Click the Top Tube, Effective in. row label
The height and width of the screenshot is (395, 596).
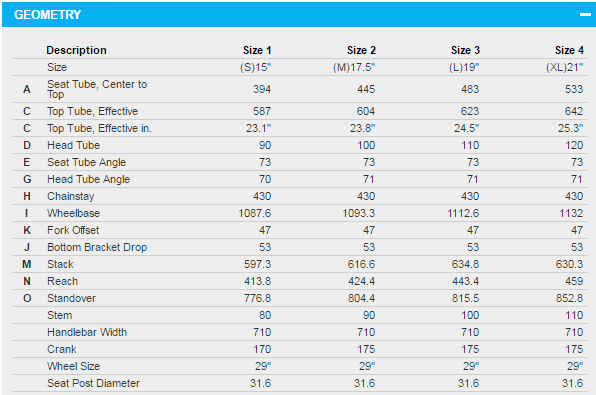pyautogui.click(x=99, y=128)
